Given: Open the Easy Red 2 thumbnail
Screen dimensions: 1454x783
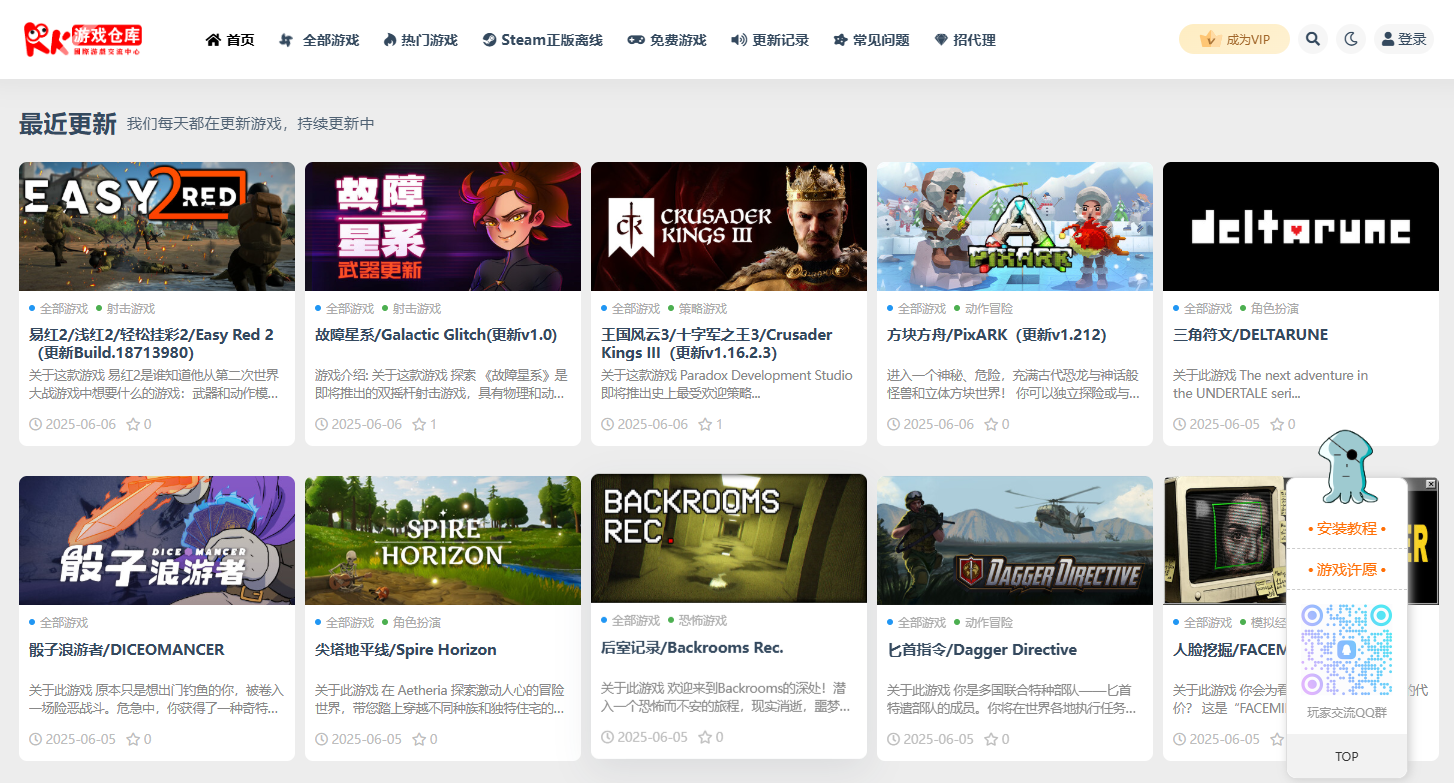Looking at the screenshot, I should pyautogui.click(x=157, y=226).
